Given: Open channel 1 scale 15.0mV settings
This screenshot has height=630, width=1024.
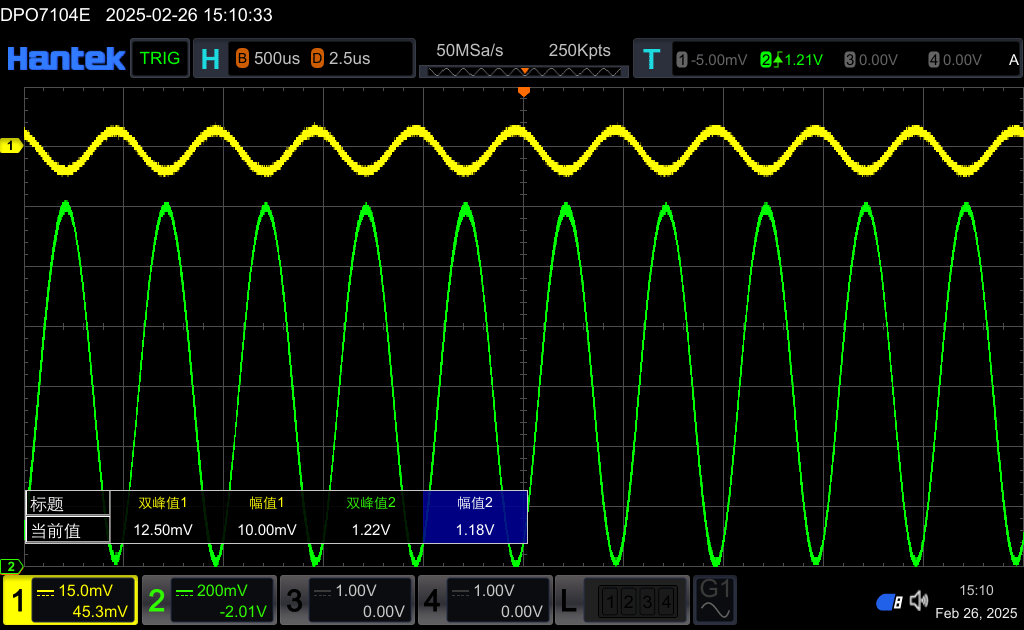Looking at the screenshot, I should 74,591.
